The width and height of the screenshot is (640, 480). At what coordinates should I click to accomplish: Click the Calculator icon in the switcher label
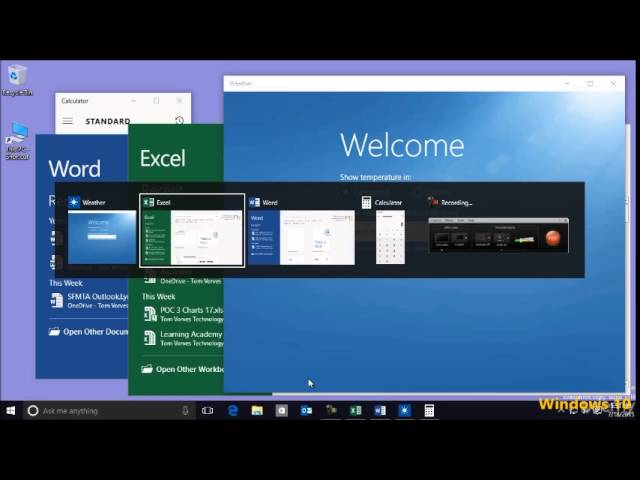pos(366,202)
